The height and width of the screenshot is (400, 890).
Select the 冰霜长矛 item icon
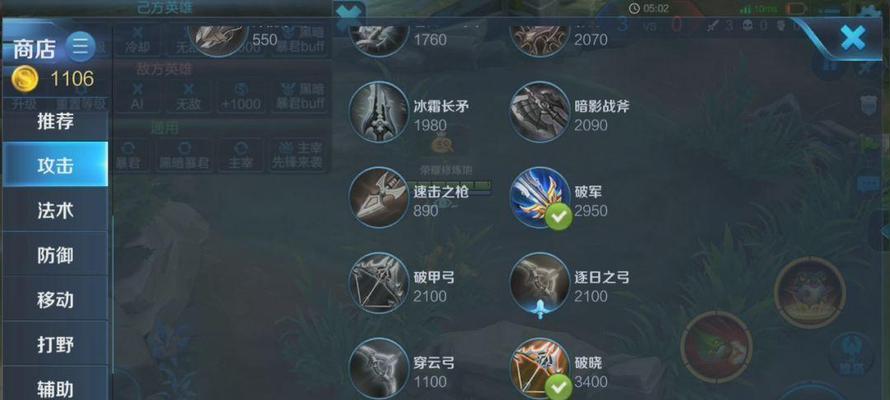[x=379, y=112]
